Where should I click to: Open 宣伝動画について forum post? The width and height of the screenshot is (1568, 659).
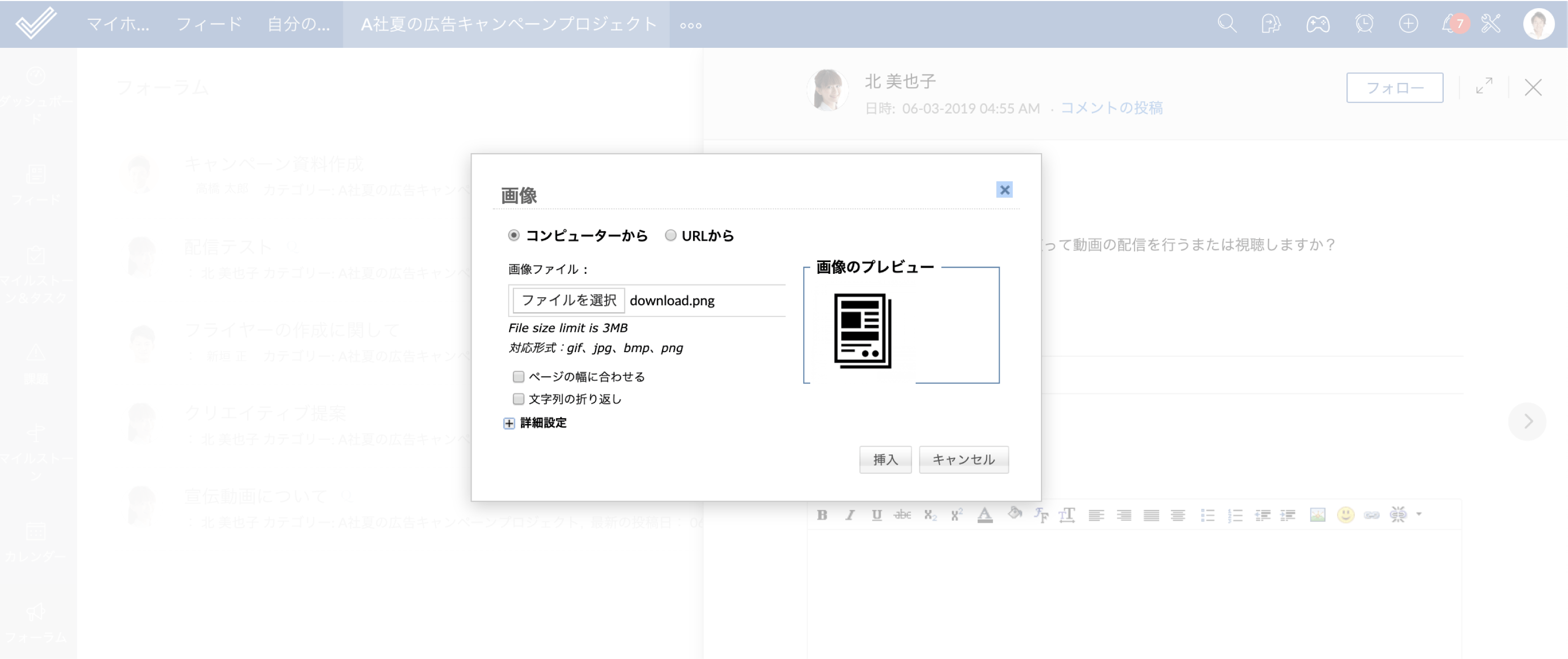(256, 496)
